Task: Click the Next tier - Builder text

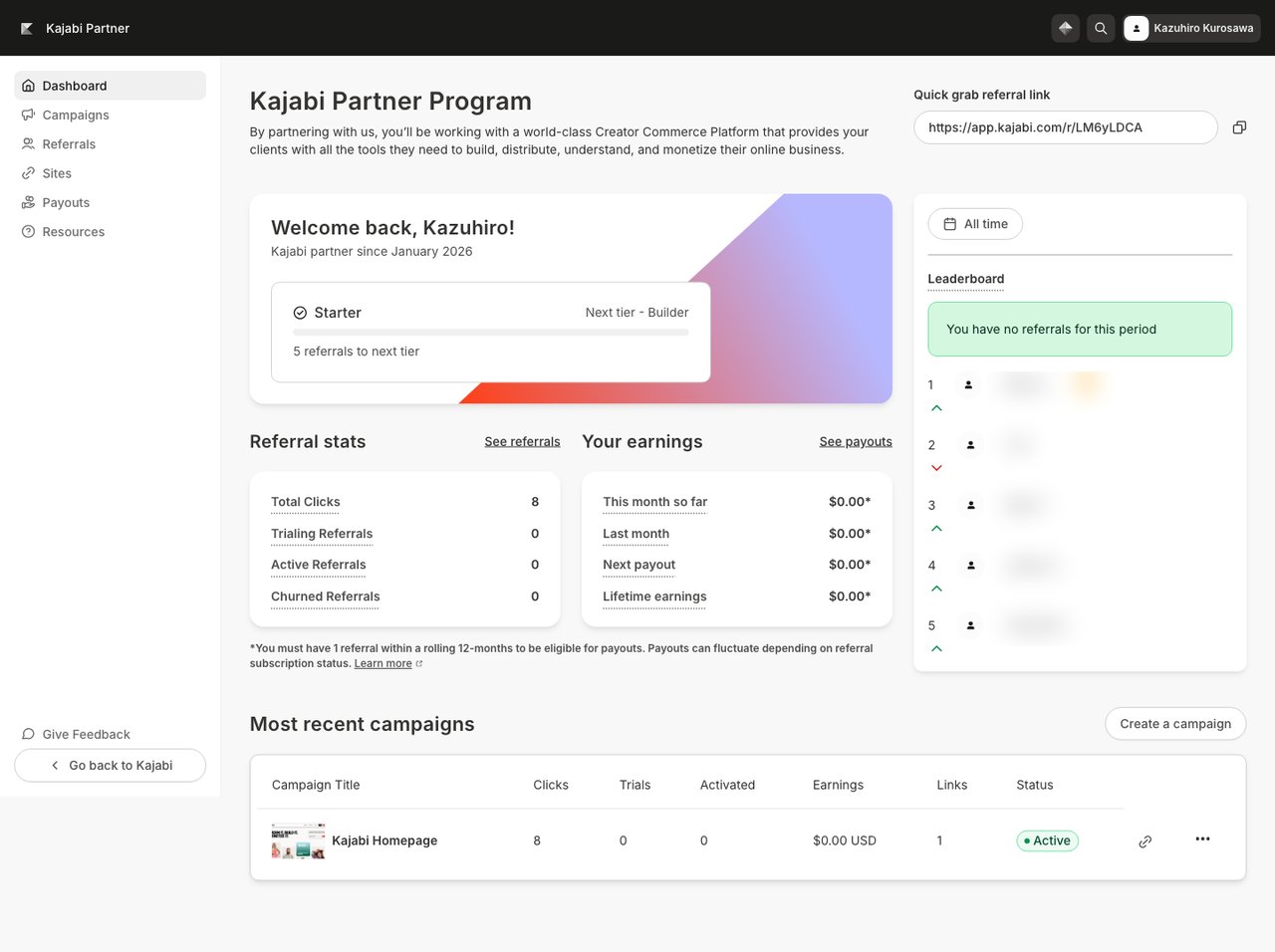Action: pyautogui.click(x=637, y=313)
